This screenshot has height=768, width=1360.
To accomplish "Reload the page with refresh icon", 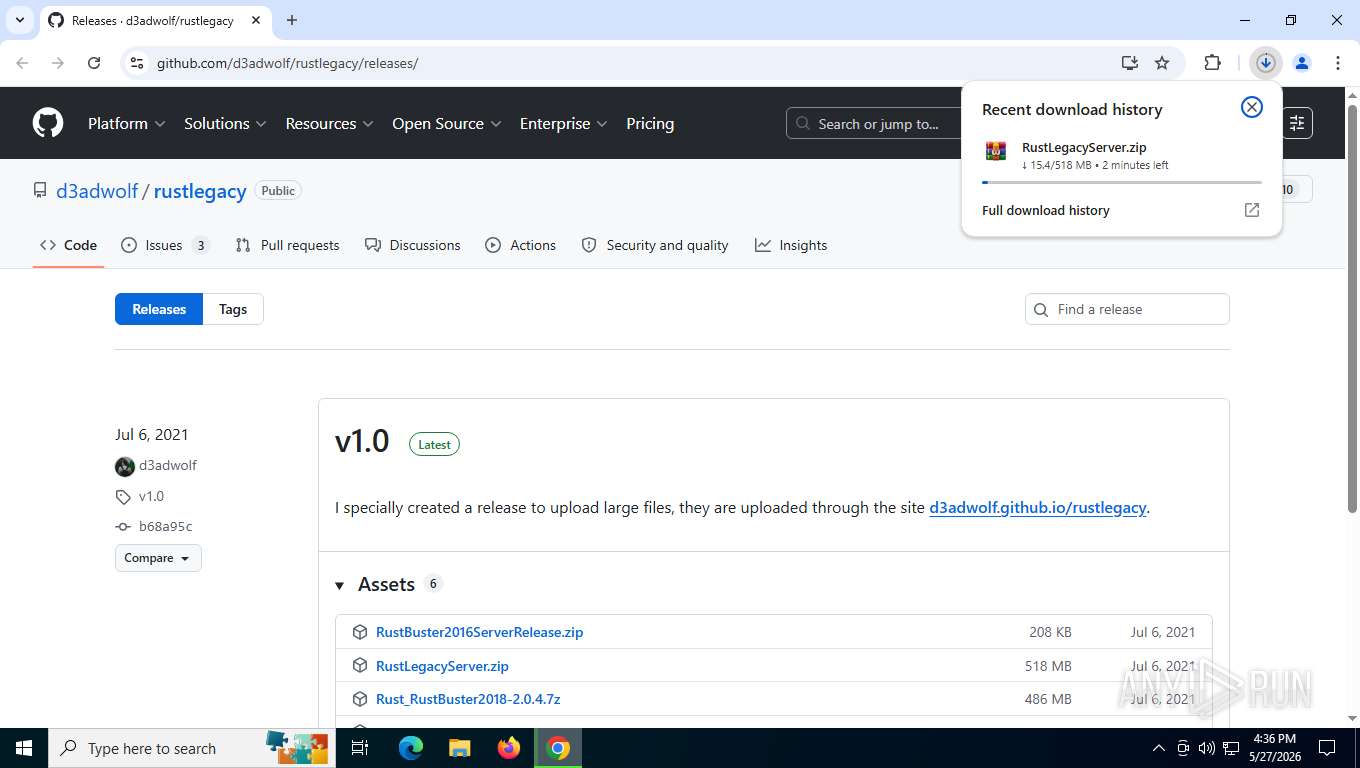I will tap(94, 63).
